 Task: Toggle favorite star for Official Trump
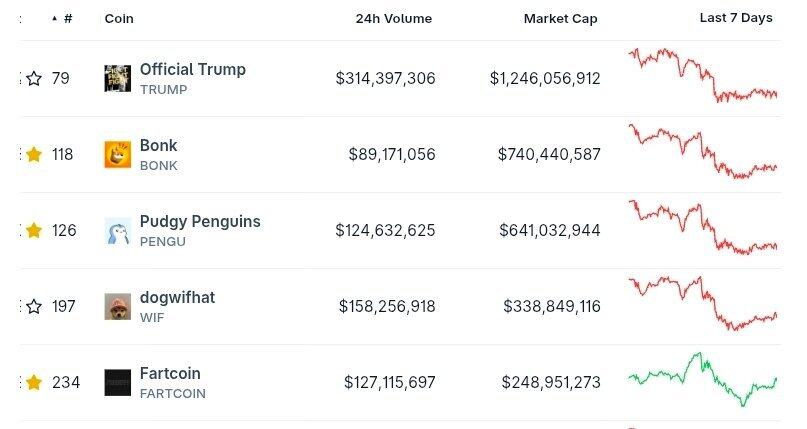[x=34, y=78]
